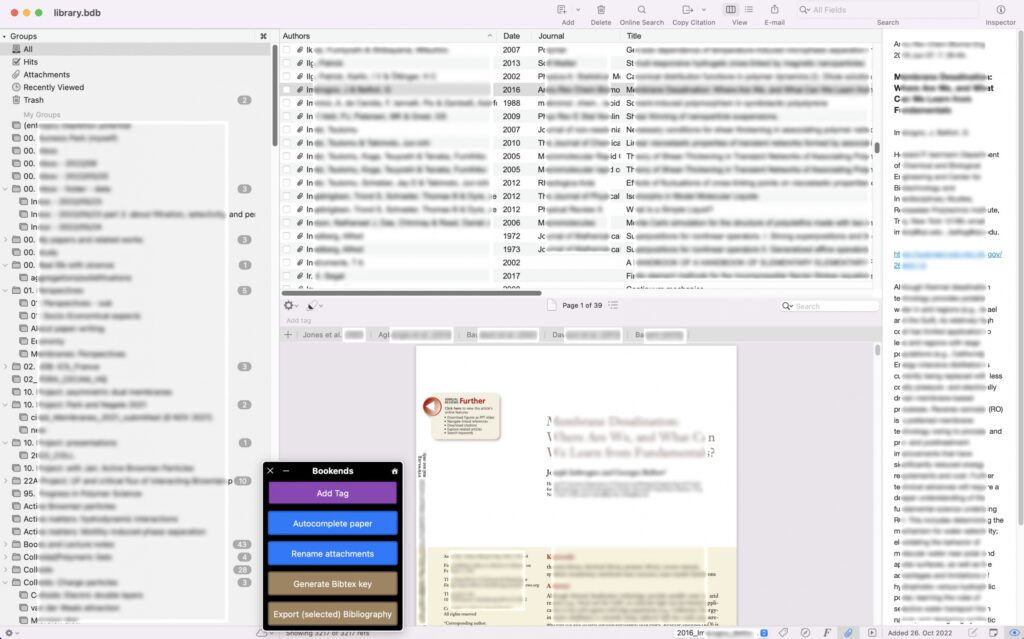Screen dimensions: 1024x639
Task: Click the Generate Bibtex key button
Action: pyautogui.click(x=332, y=583)
